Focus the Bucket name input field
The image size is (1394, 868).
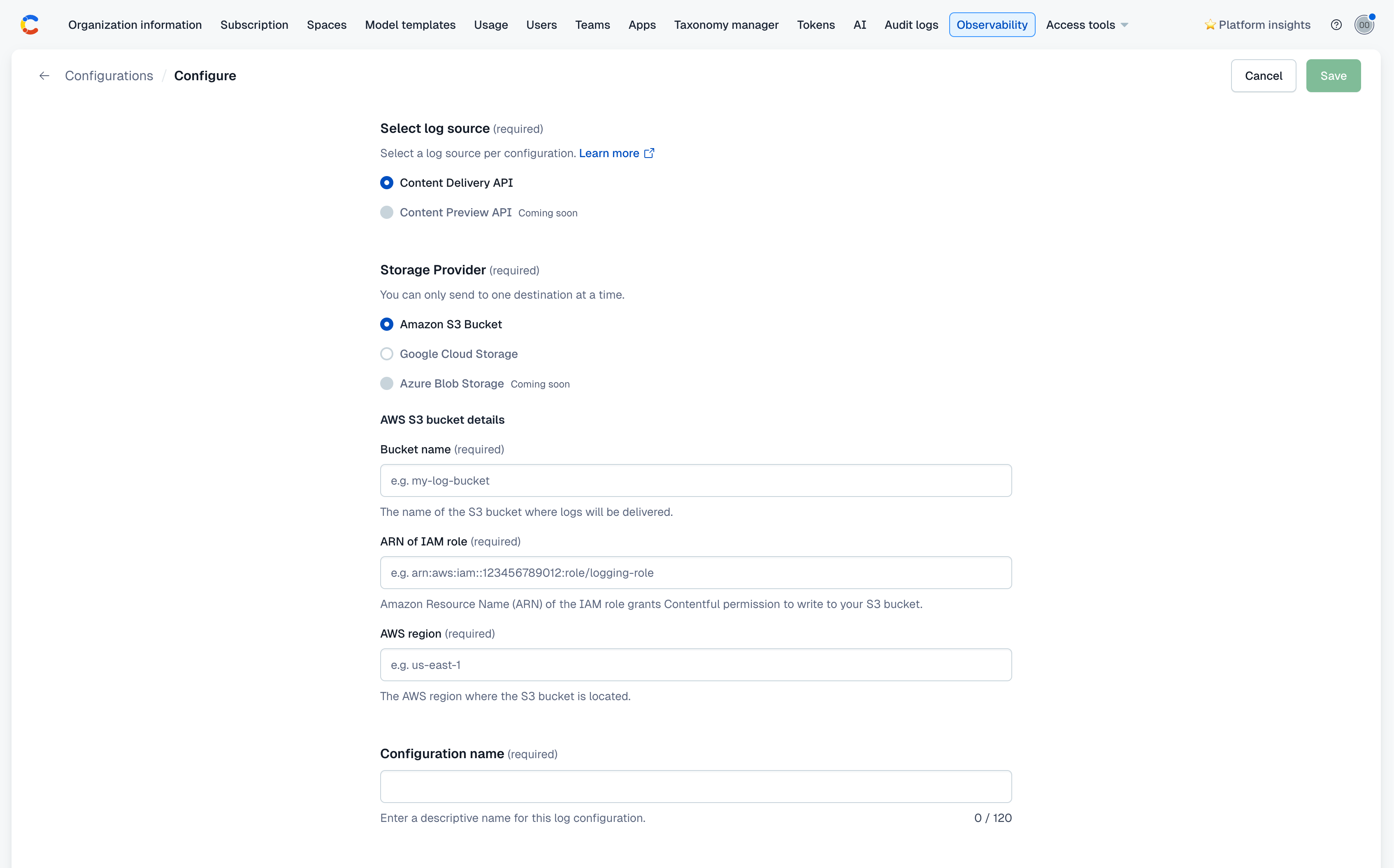(696, 480)
